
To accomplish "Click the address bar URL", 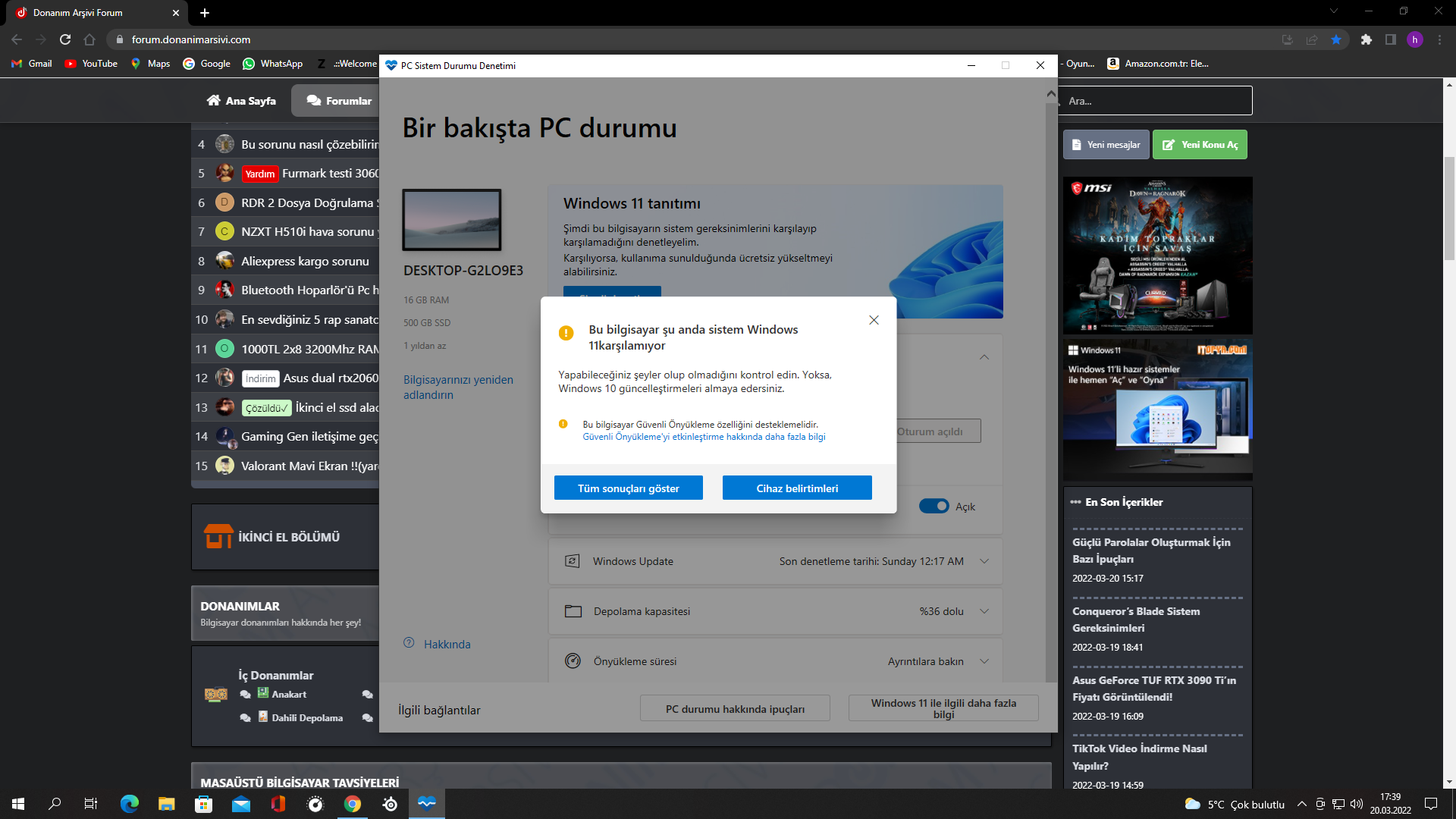I will 191,39.
